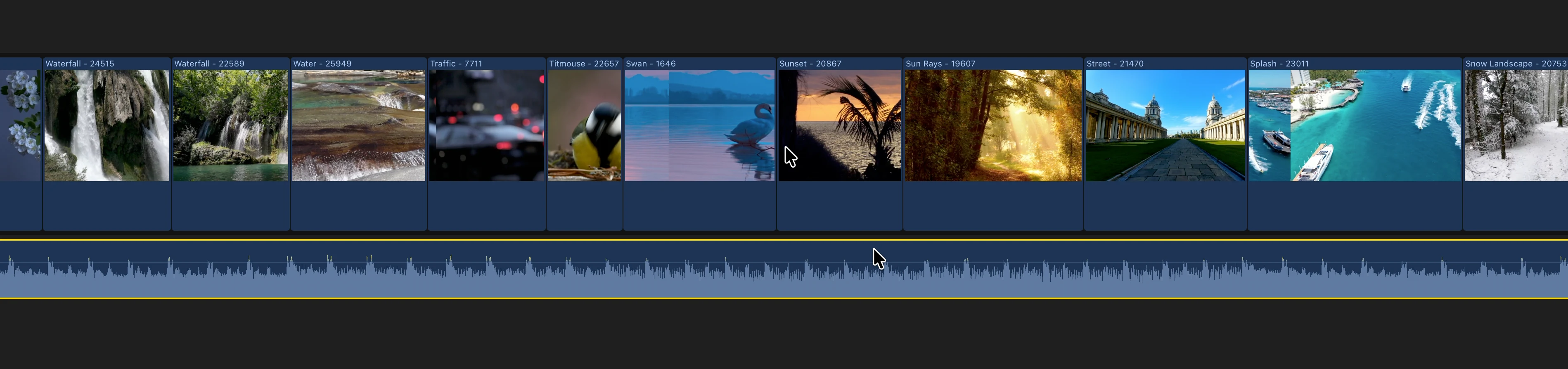
Task: Select the Waterfall - 24515 clip thumbnail
Action: pyautogui.click(x=107, y=125)
